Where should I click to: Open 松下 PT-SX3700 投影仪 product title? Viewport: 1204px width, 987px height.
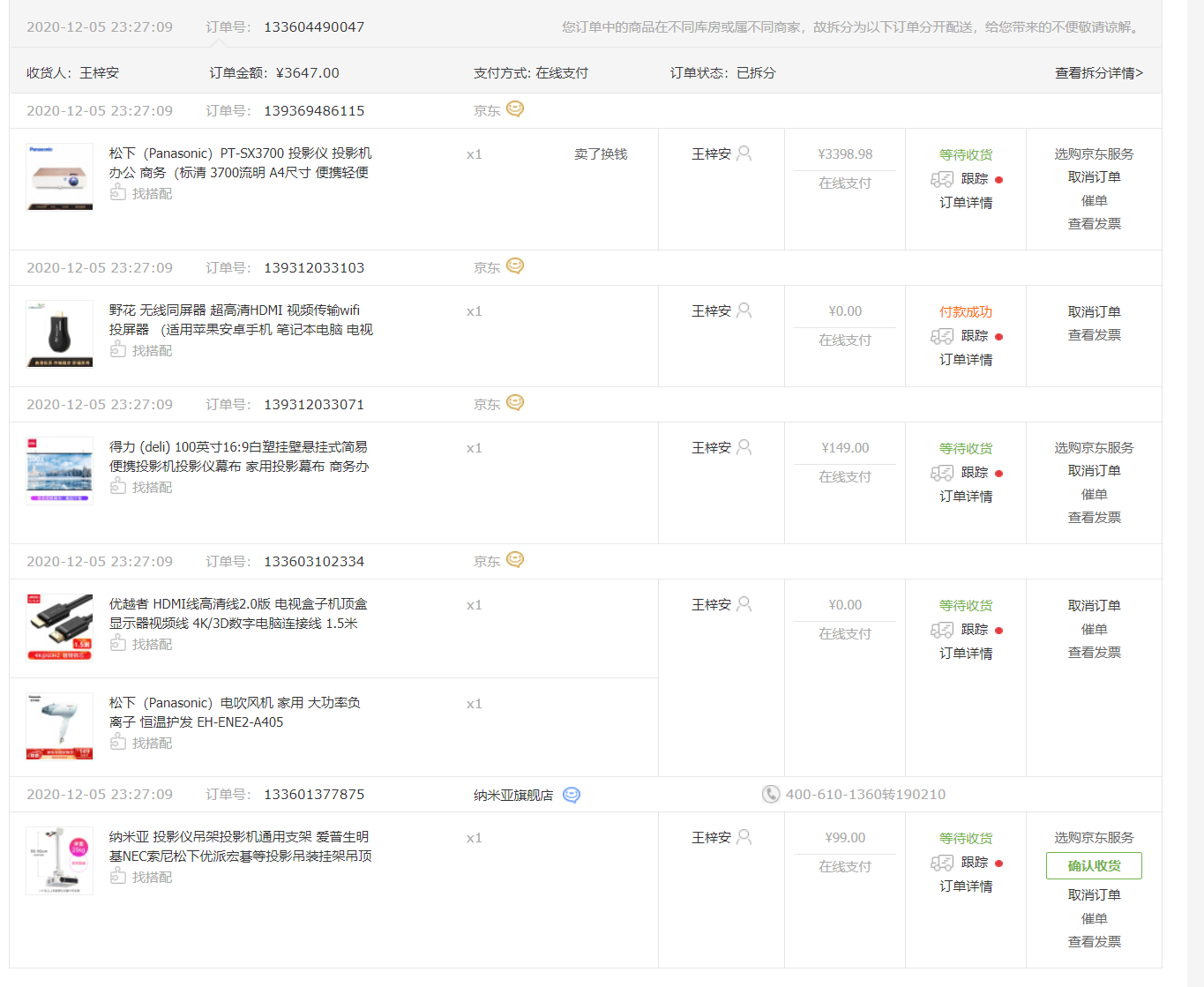tap(241, 163)
